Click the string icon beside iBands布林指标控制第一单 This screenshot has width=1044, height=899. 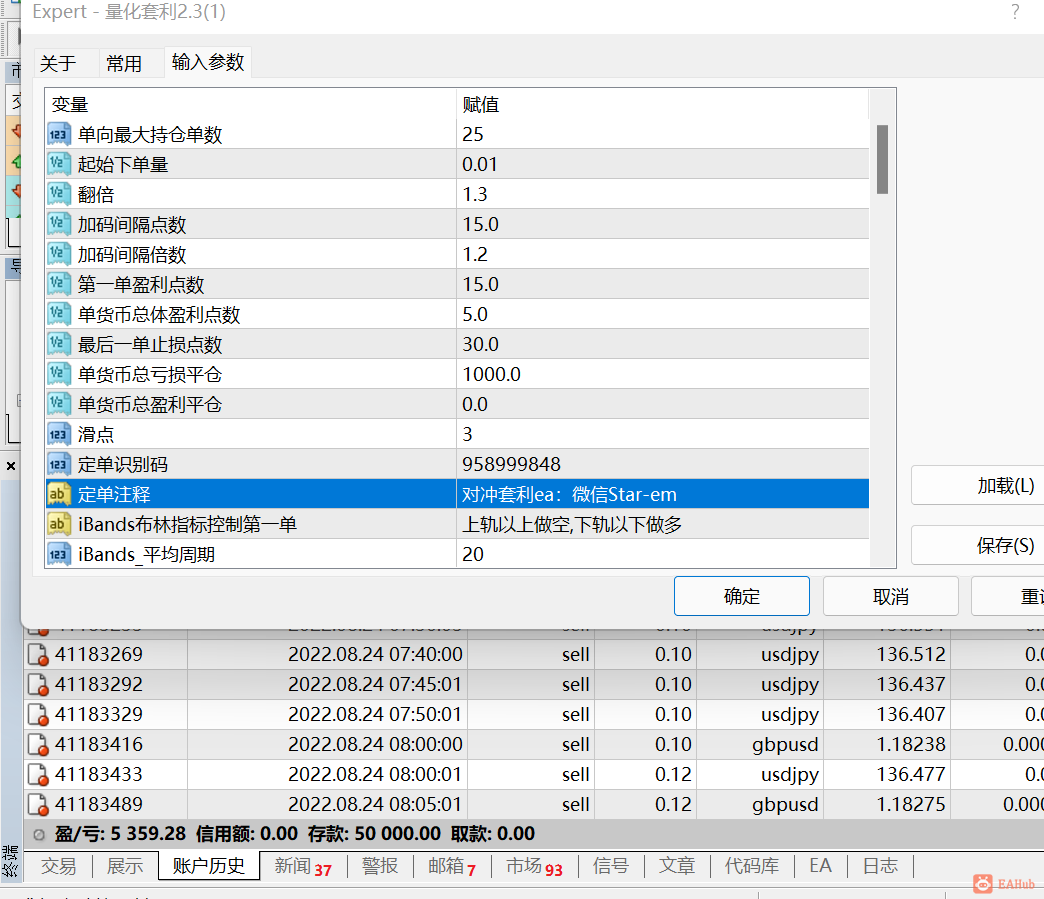pos(59,524)
